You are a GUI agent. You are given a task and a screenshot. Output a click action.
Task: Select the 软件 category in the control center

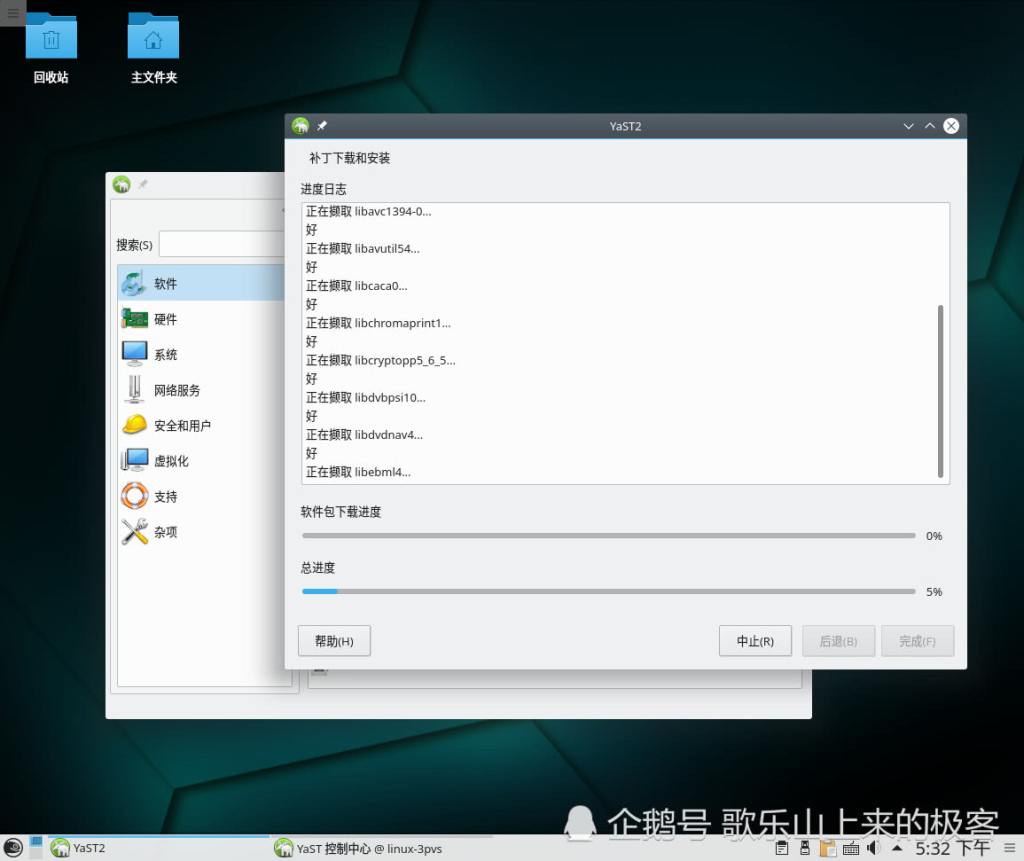click(201, 283)
